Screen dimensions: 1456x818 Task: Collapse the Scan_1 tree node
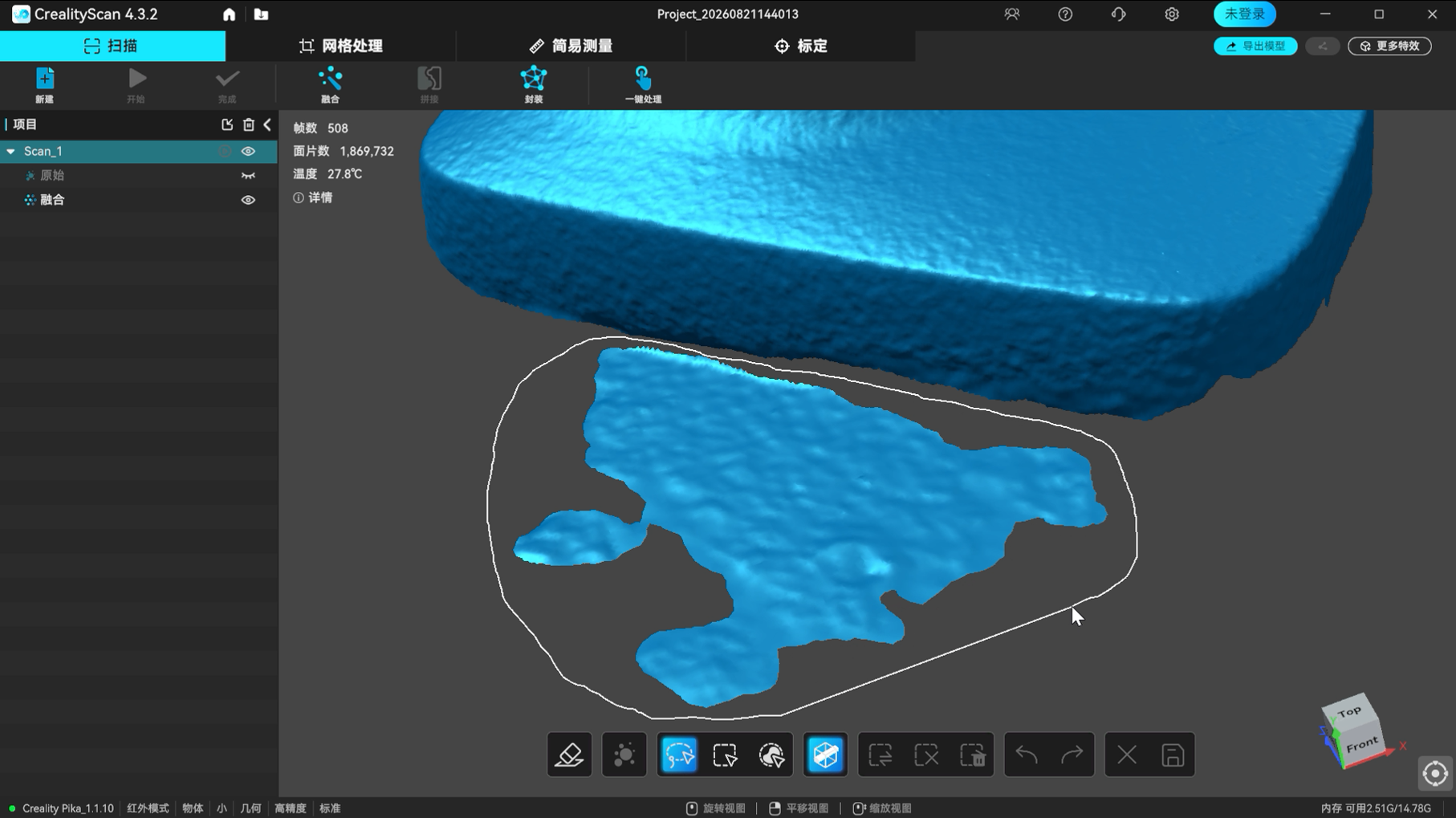click(x=10, y=151)
